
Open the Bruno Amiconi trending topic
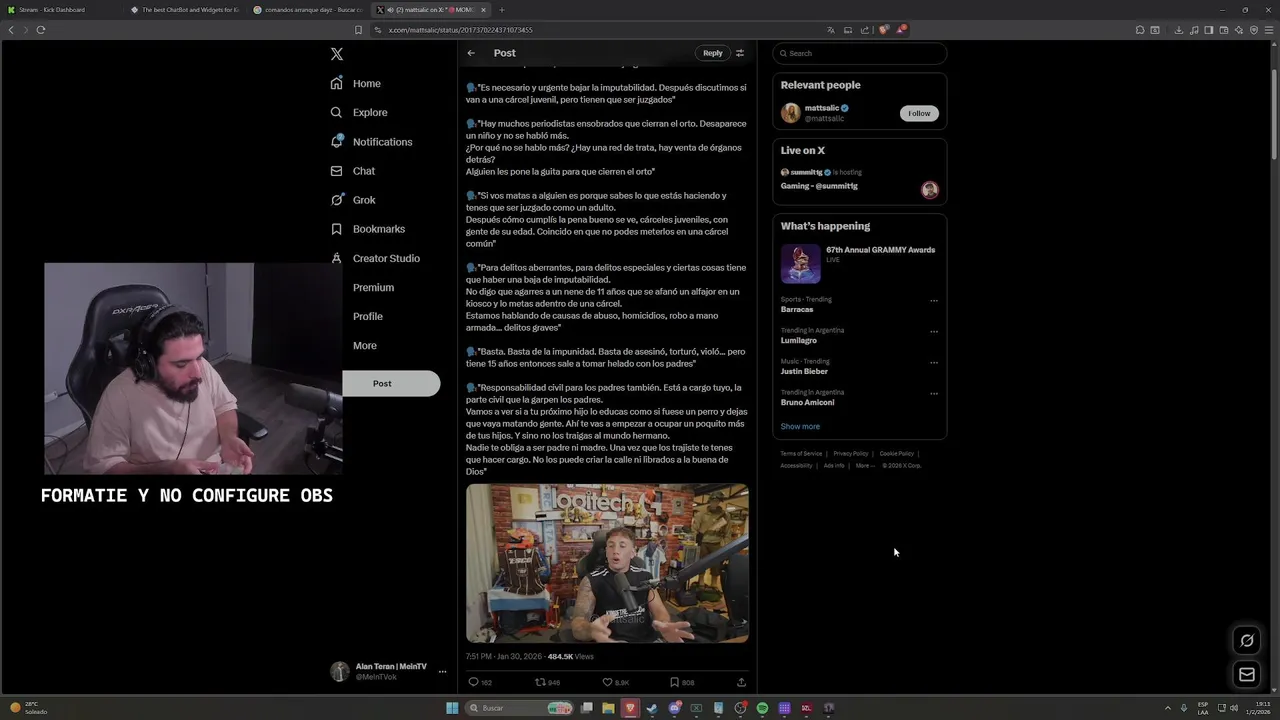pyautogui.click(x=807, y=402)
